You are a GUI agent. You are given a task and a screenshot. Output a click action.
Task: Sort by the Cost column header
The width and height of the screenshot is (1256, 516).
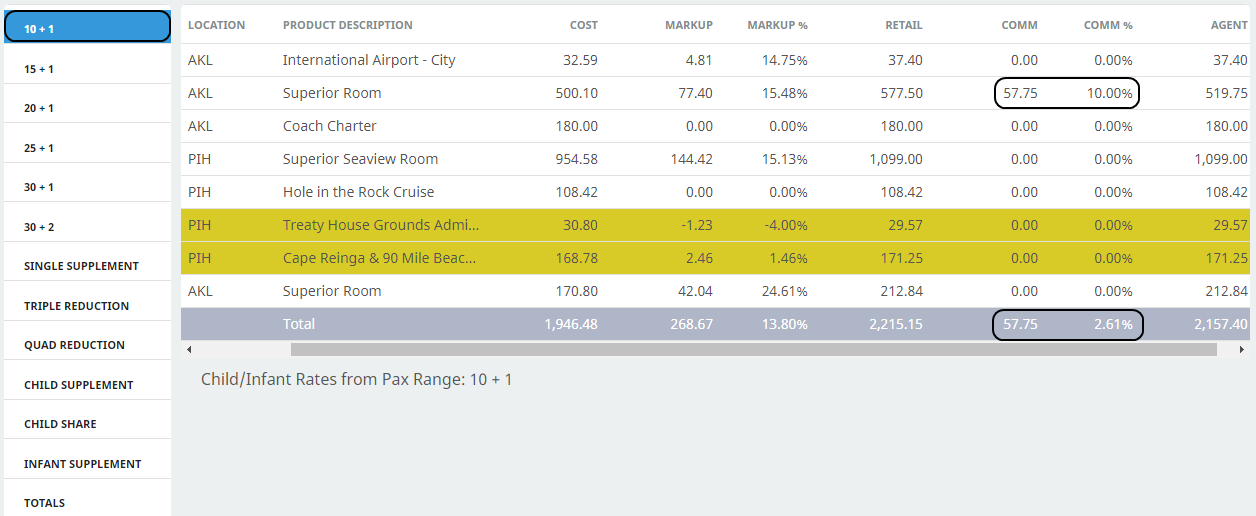(x=583, y=25)
